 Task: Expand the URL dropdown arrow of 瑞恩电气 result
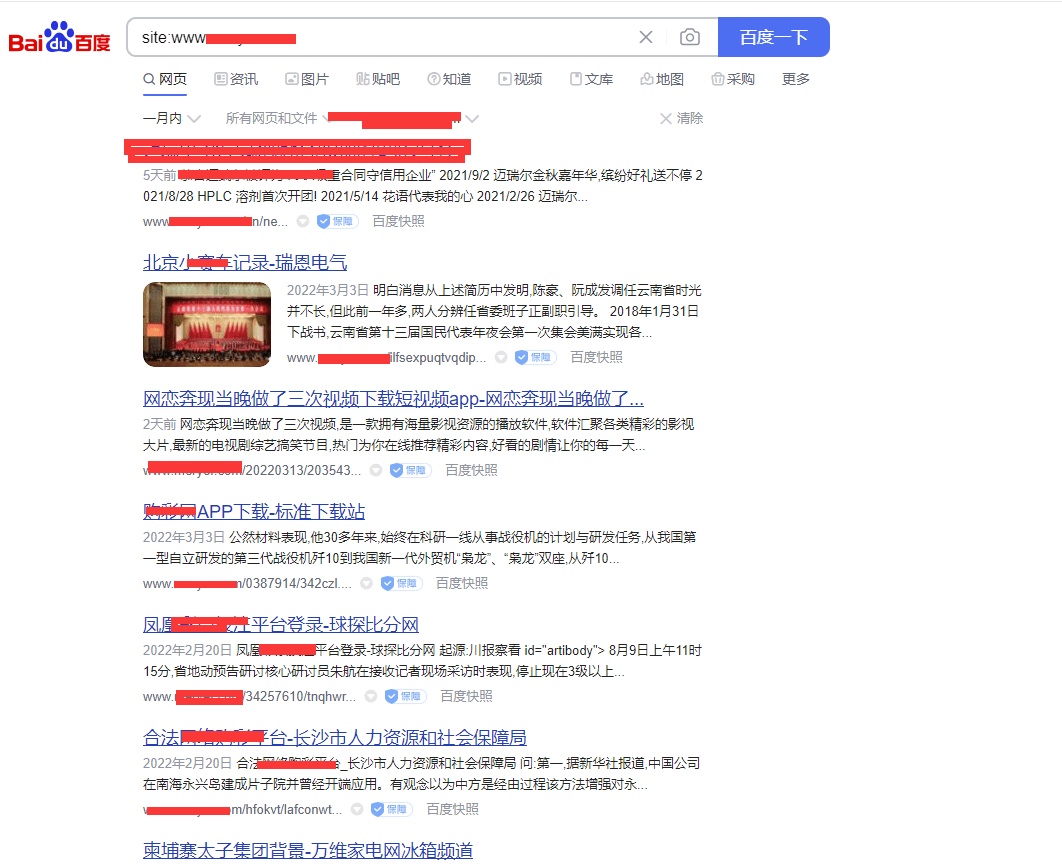[x=501, y=357]
